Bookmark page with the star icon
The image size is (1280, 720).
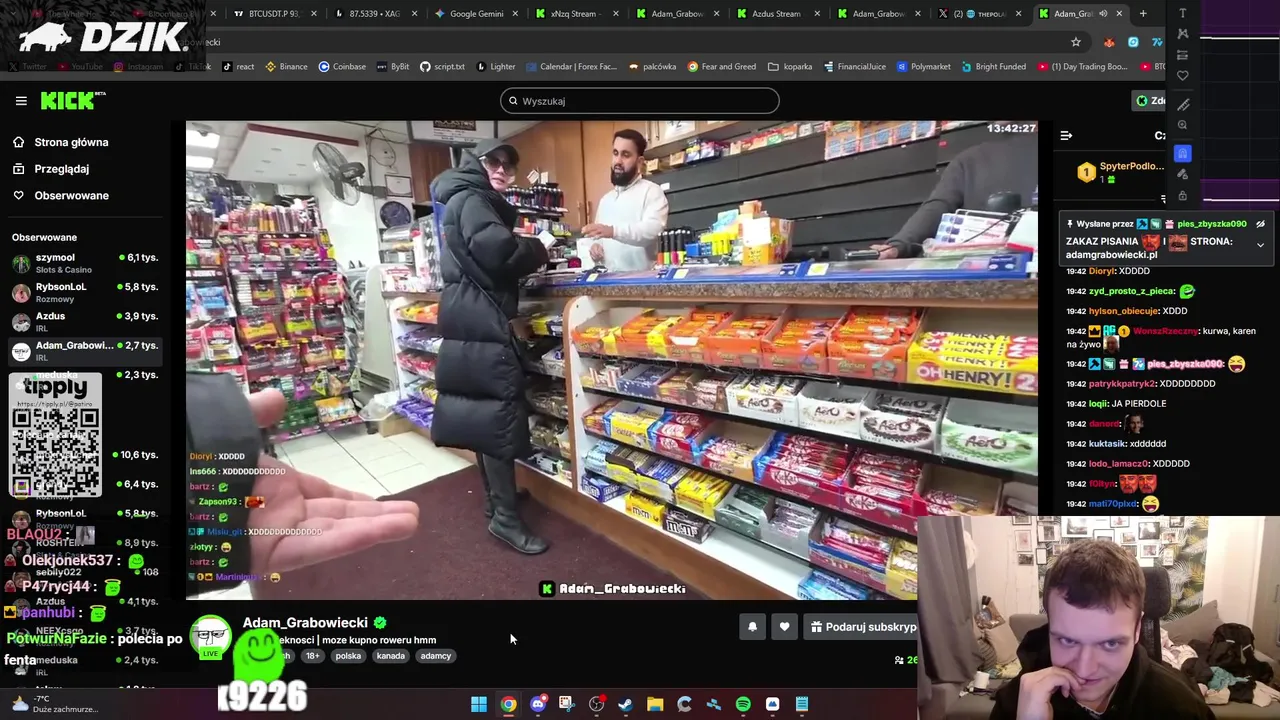click(1076, 42)
